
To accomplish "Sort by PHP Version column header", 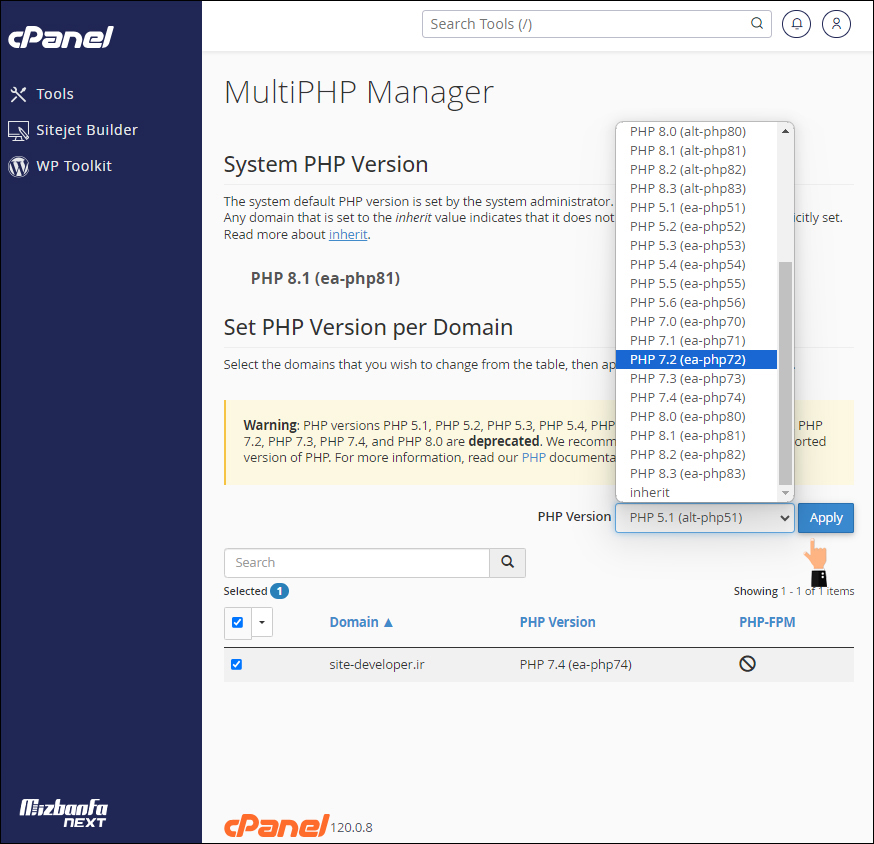I will 557,622.
